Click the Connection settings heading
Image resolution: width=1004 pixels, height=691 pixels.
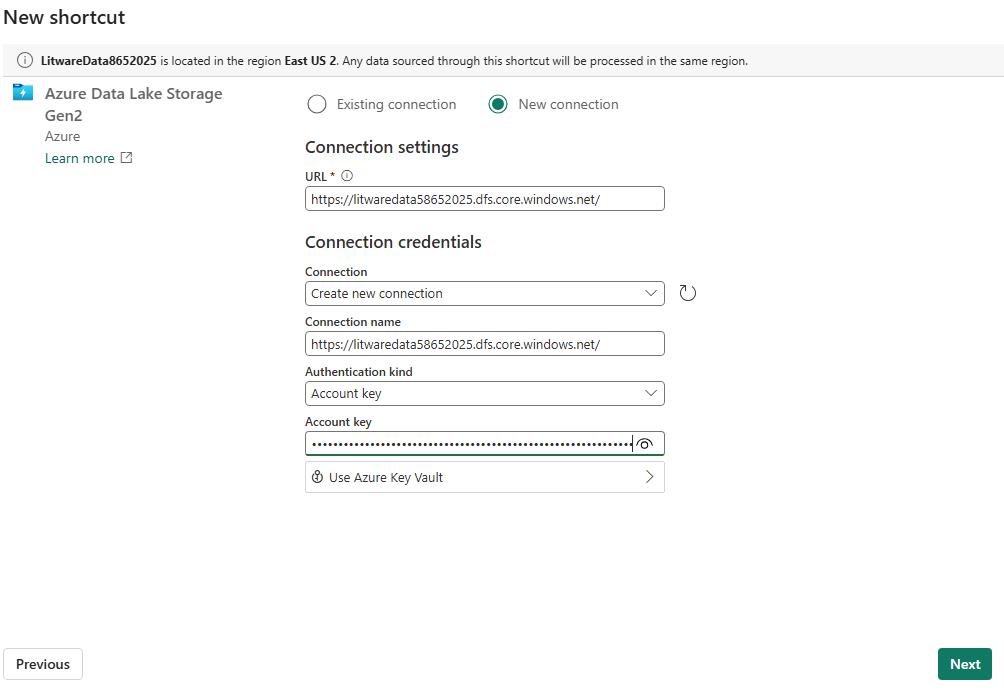(x=382, y=147)
